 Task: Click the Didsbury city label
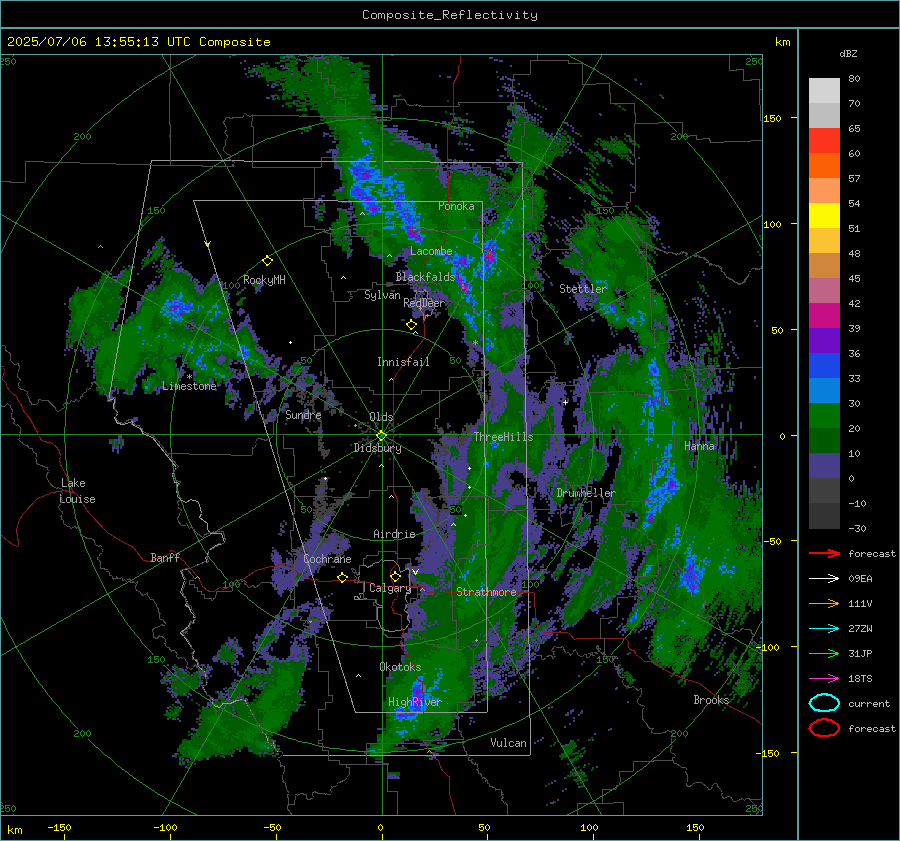pos(377,448)
